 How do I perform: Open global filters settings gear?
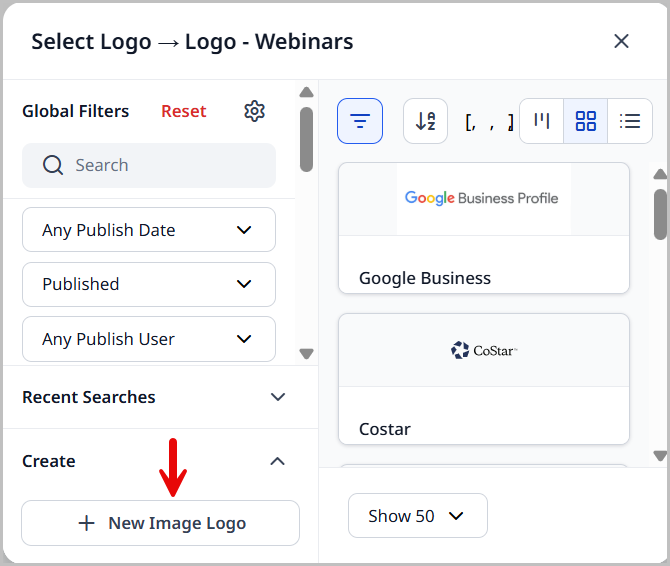pos(254,111)
